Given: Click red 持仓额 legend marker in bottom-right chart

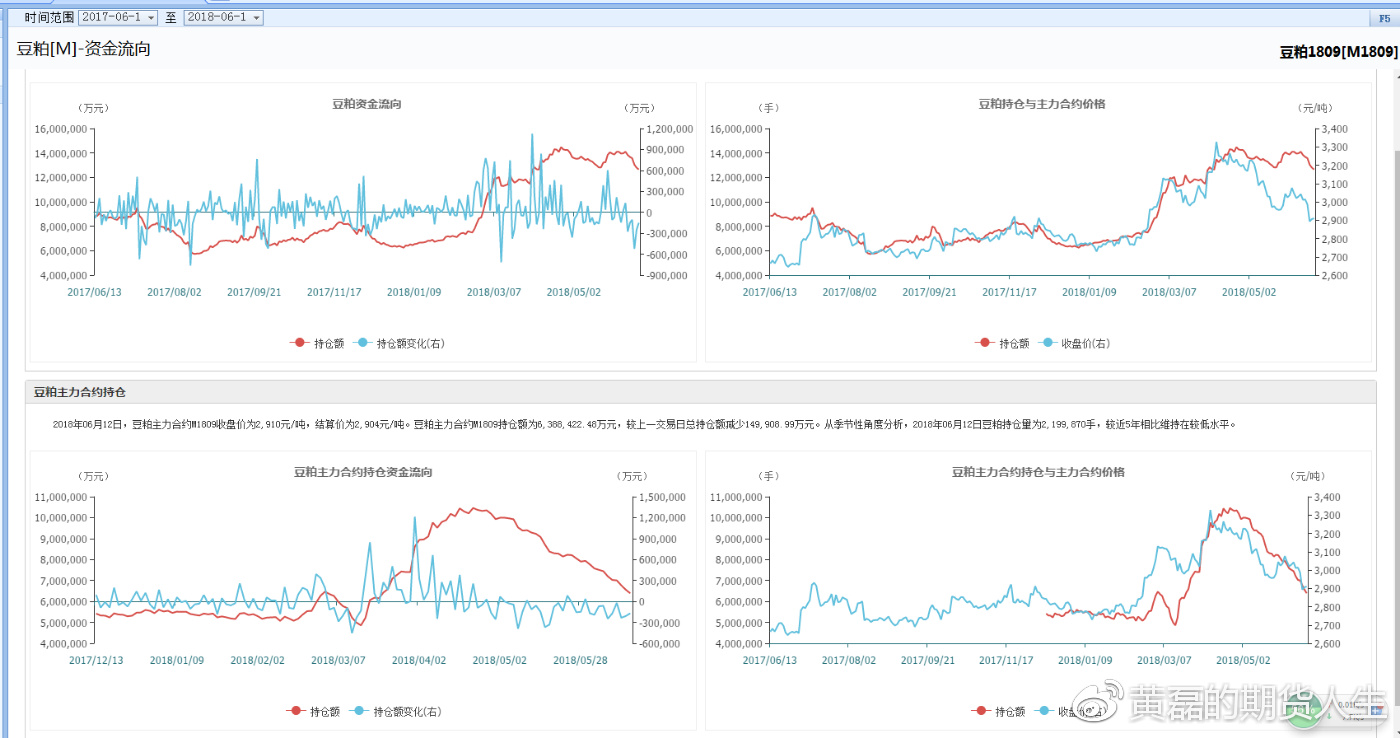Looking at the screenshot, I should click(x=981, y=711).
